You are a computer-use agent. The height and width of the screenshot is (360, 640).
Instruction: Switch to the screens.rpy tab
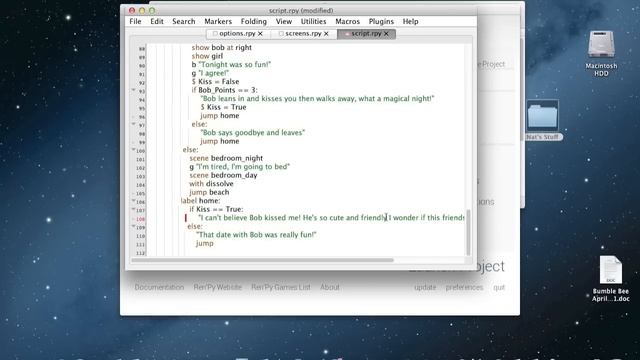click(x=303, y=33)
